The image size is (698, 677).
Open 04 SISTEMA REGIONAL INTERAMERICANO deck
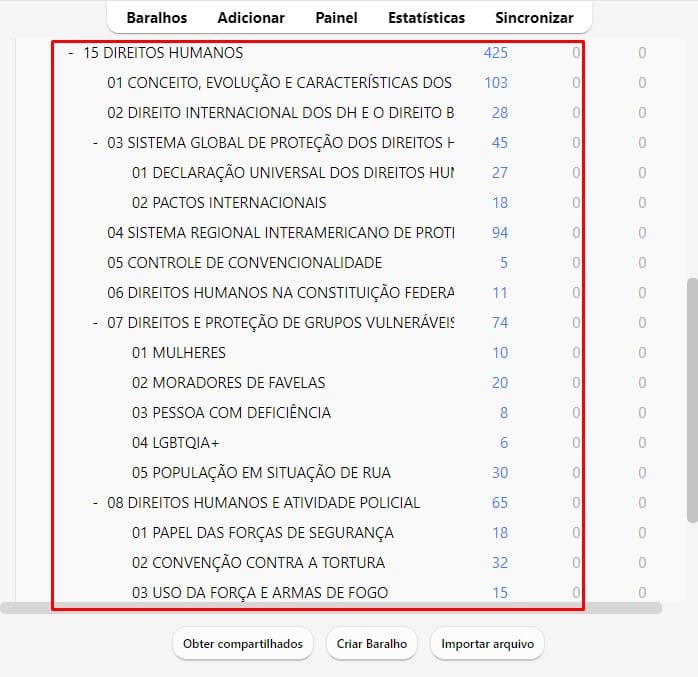click(x=280, y=233)
